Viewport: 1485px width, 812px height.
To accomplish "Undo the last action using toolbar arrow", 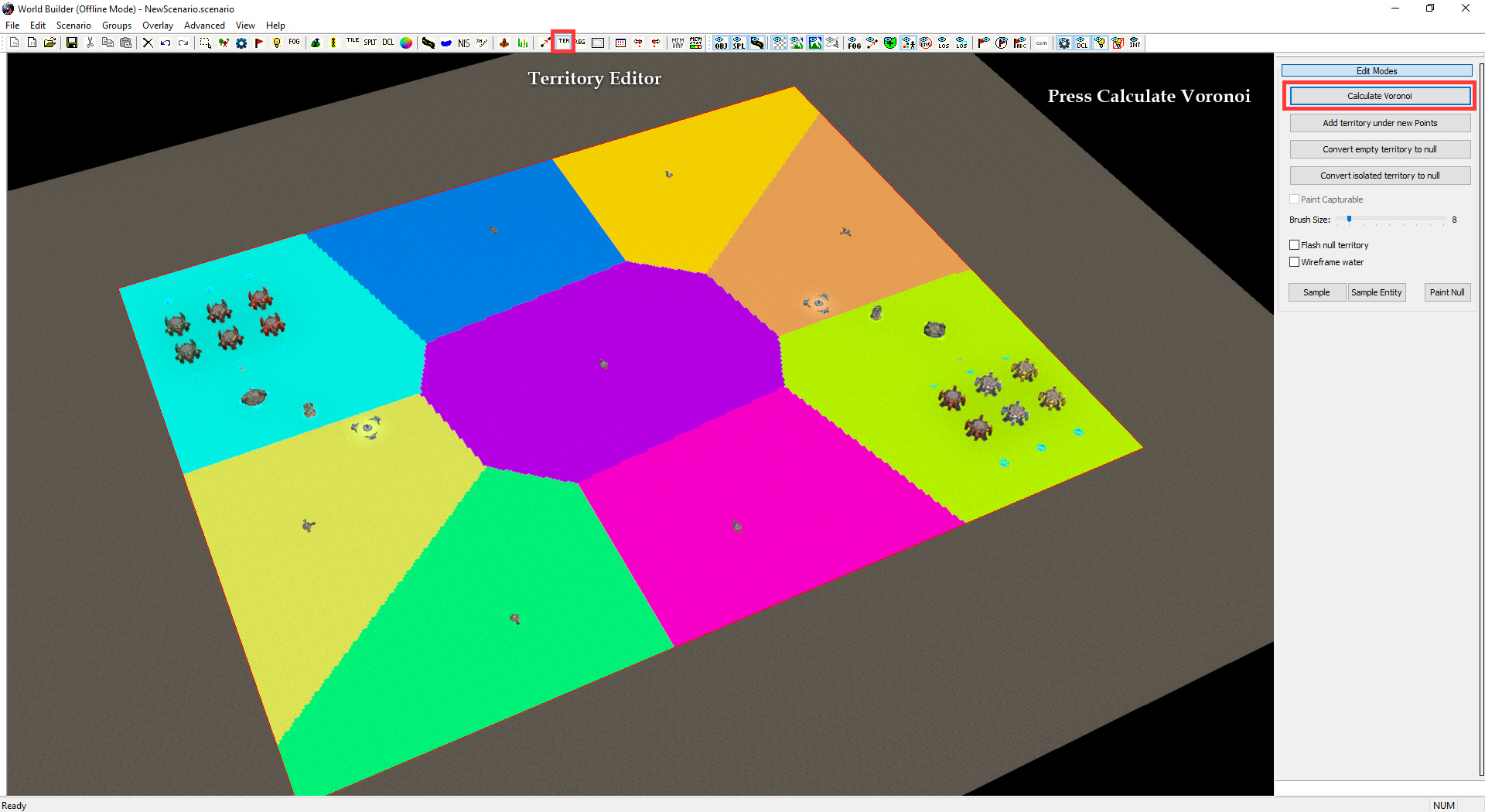I will tap(166, 43).
